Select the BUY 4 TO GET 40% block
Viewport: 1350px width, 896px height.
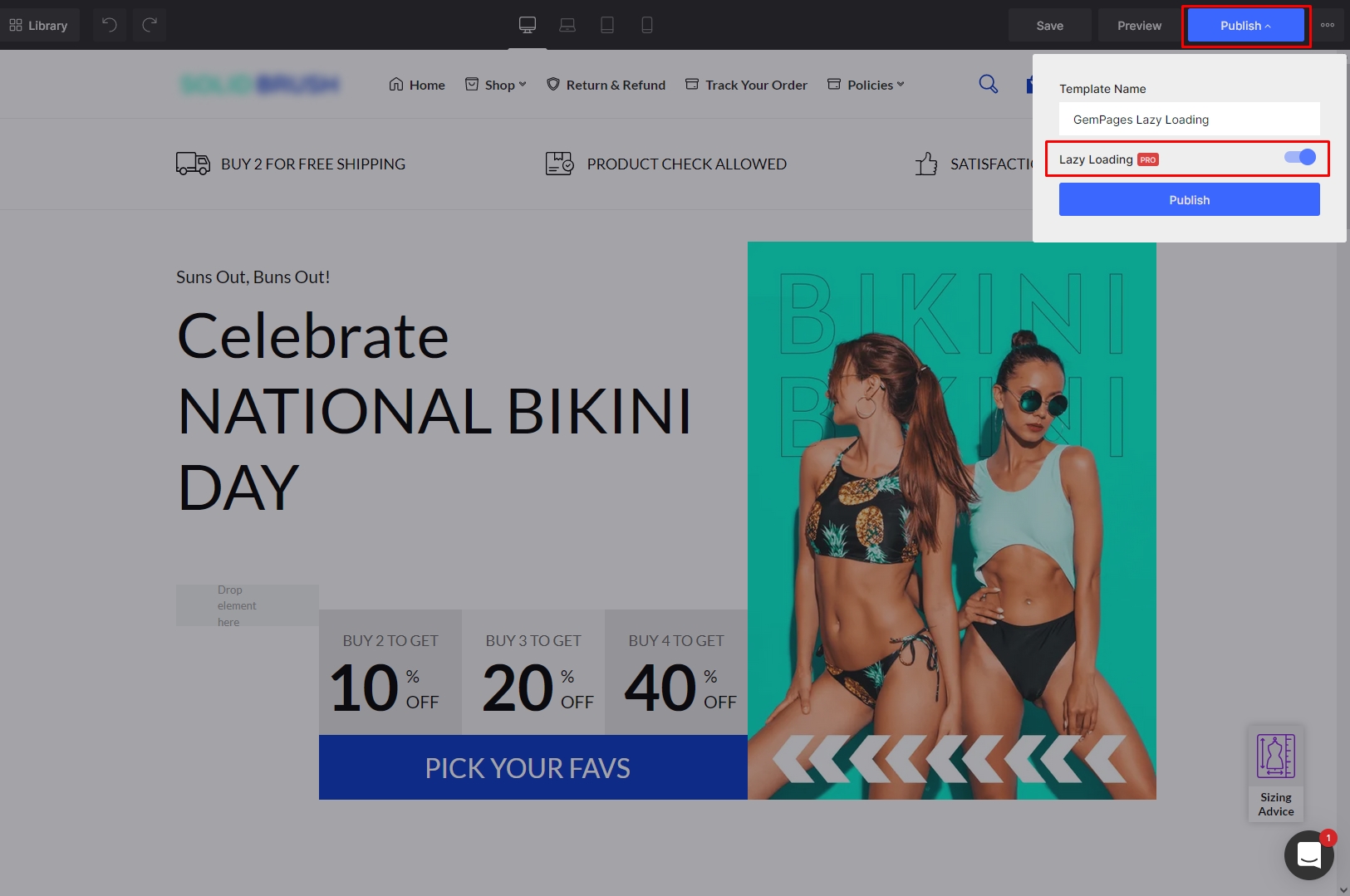tap(676, 672)
